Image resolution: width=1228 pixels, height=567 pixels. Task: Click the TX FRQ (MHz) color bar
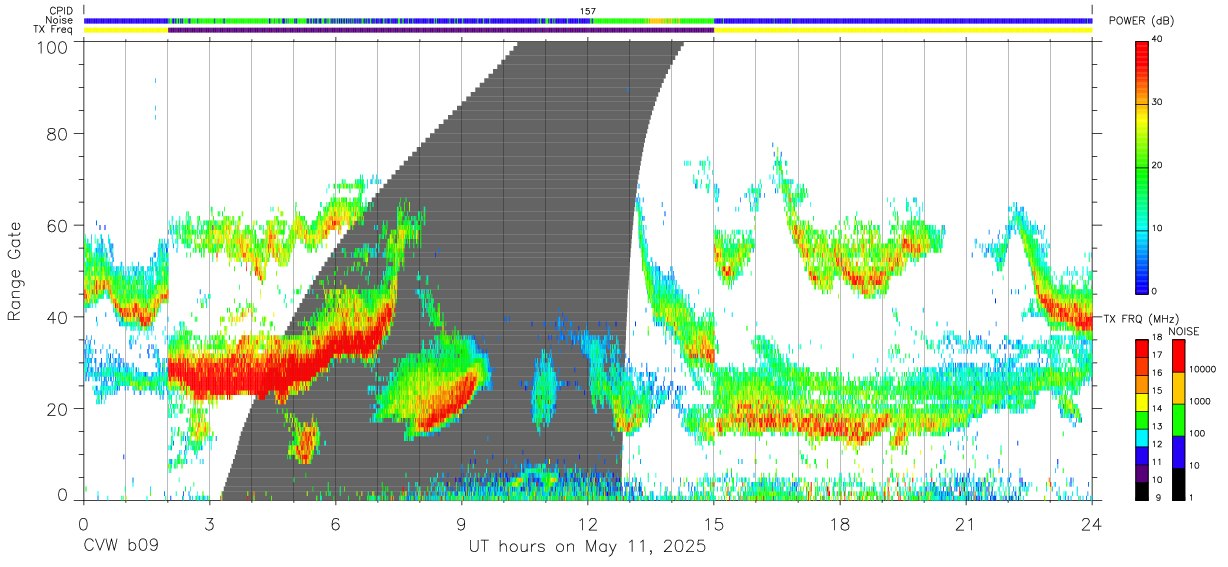(x=1141, y=419)
